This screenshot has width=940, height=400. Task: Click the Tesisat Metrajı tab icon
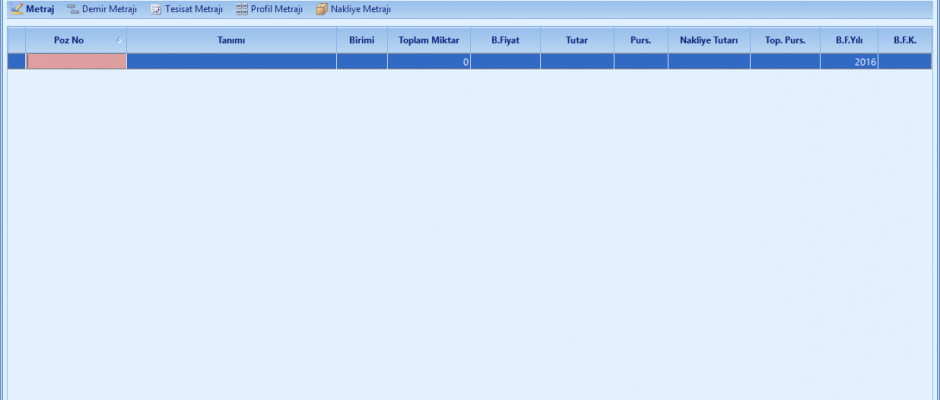pyautogui.click(x=156, y=9)
